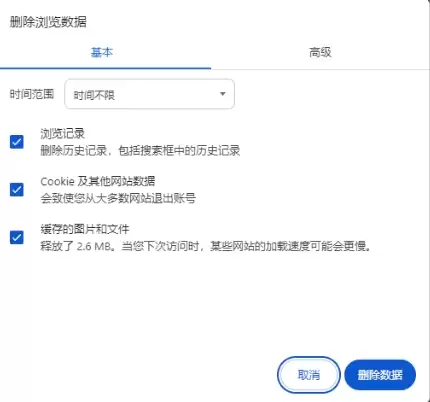Confirm with the 删除数据 button
Screen dimensions: 430x402
pos(380,375)
